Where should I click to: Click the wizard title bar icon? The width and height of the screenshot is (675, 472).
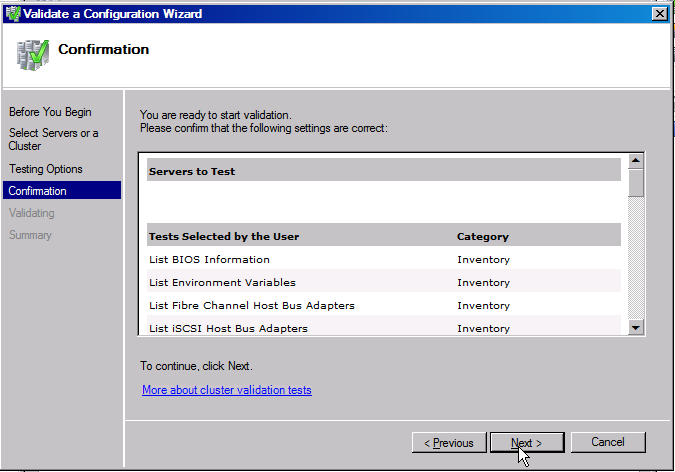coord(11,14)
